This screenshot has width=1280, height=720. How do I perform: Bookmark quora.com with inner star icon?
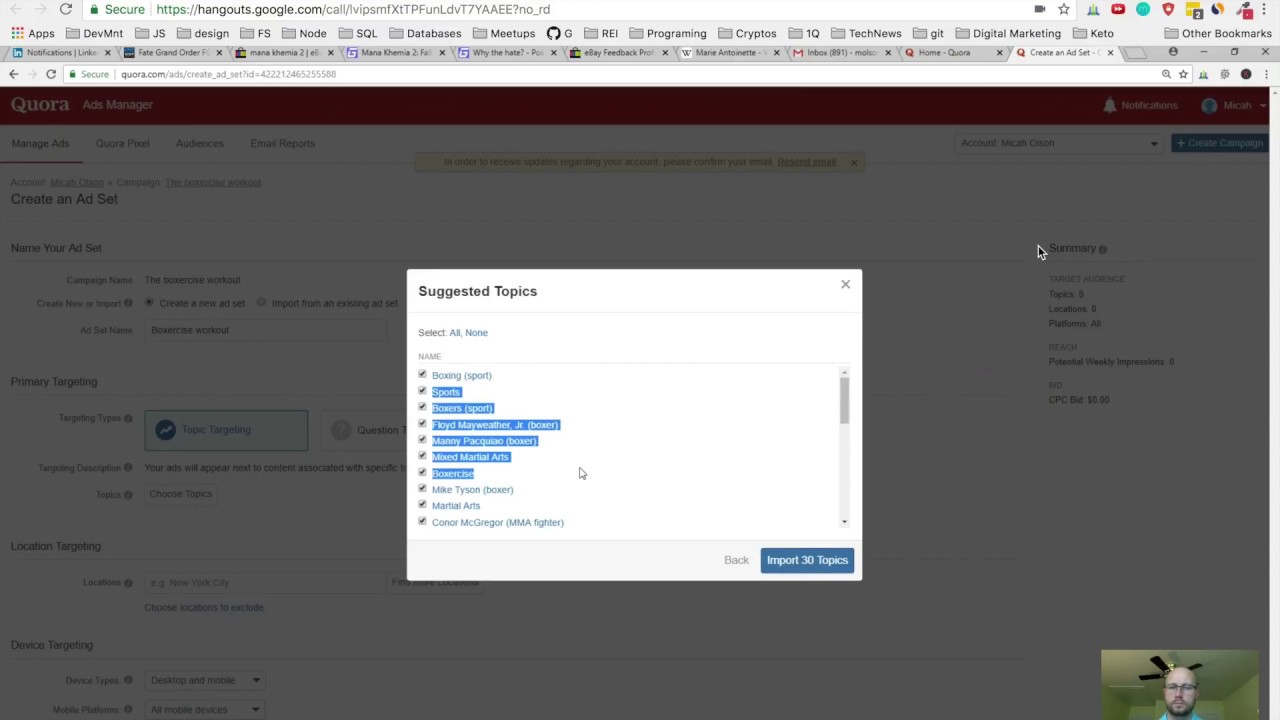coord(1183,74)
